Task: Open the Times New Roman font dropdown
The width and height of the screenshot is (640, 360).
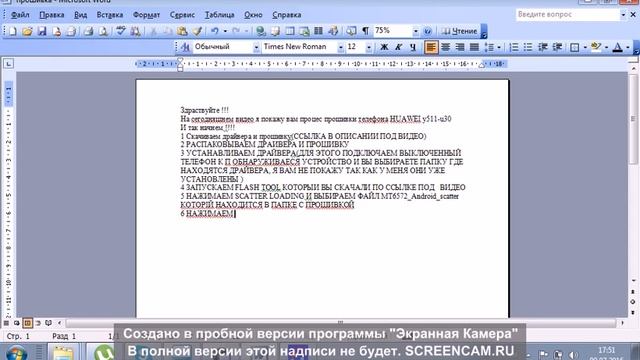Action: (340, 47)
